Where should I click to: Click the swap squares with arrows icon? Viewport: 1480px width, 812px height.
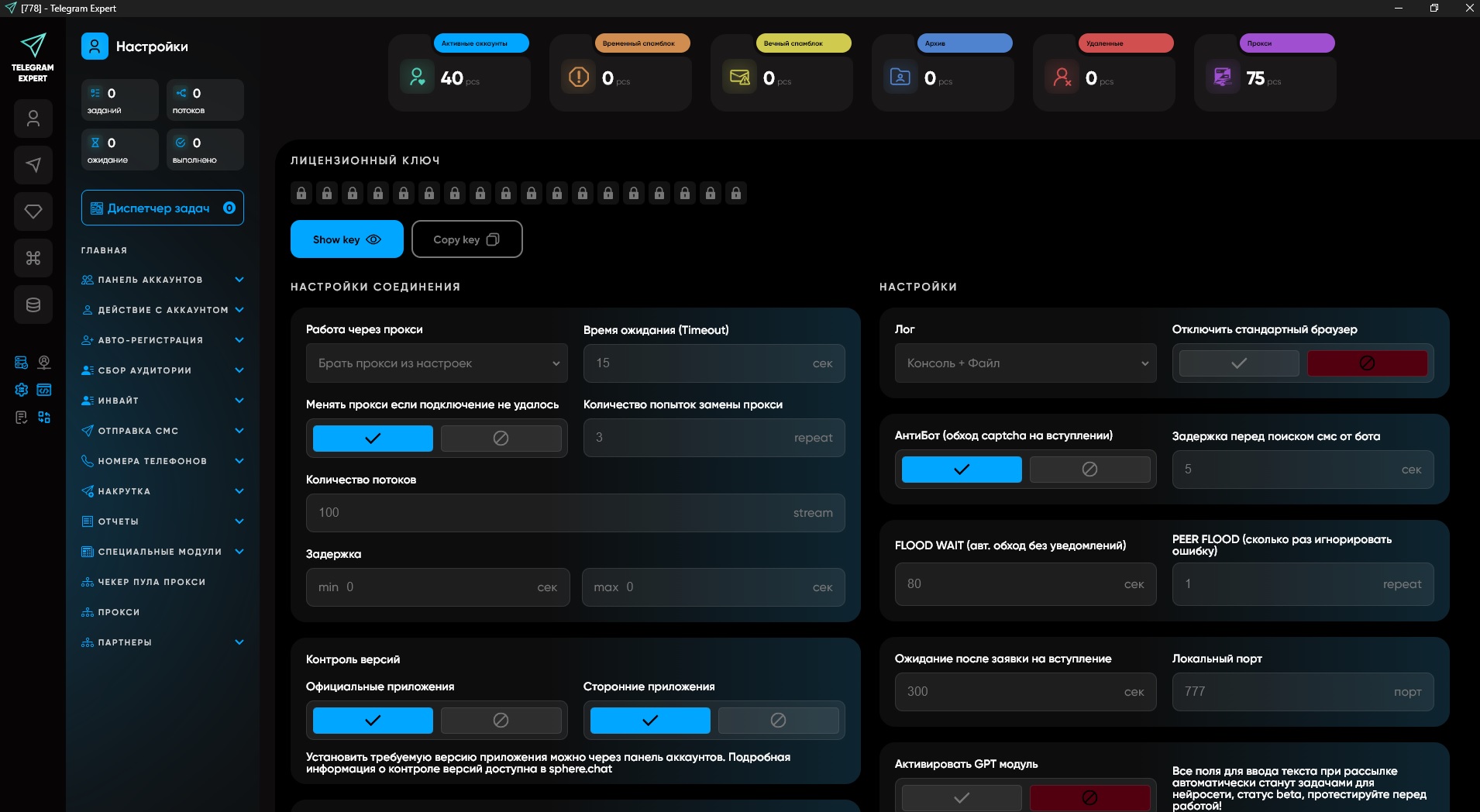click(44, 418)
